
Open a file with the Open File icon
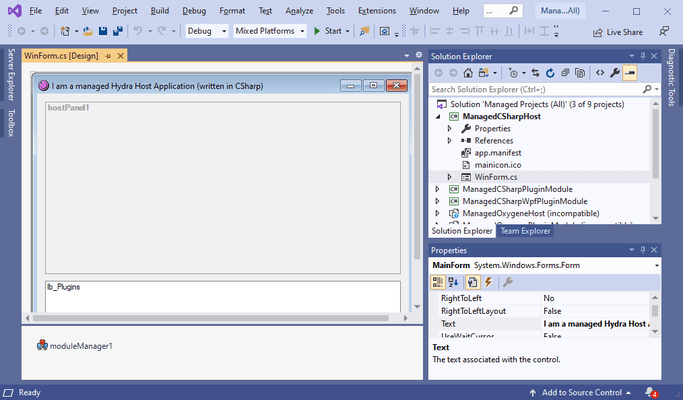[88, 31]
